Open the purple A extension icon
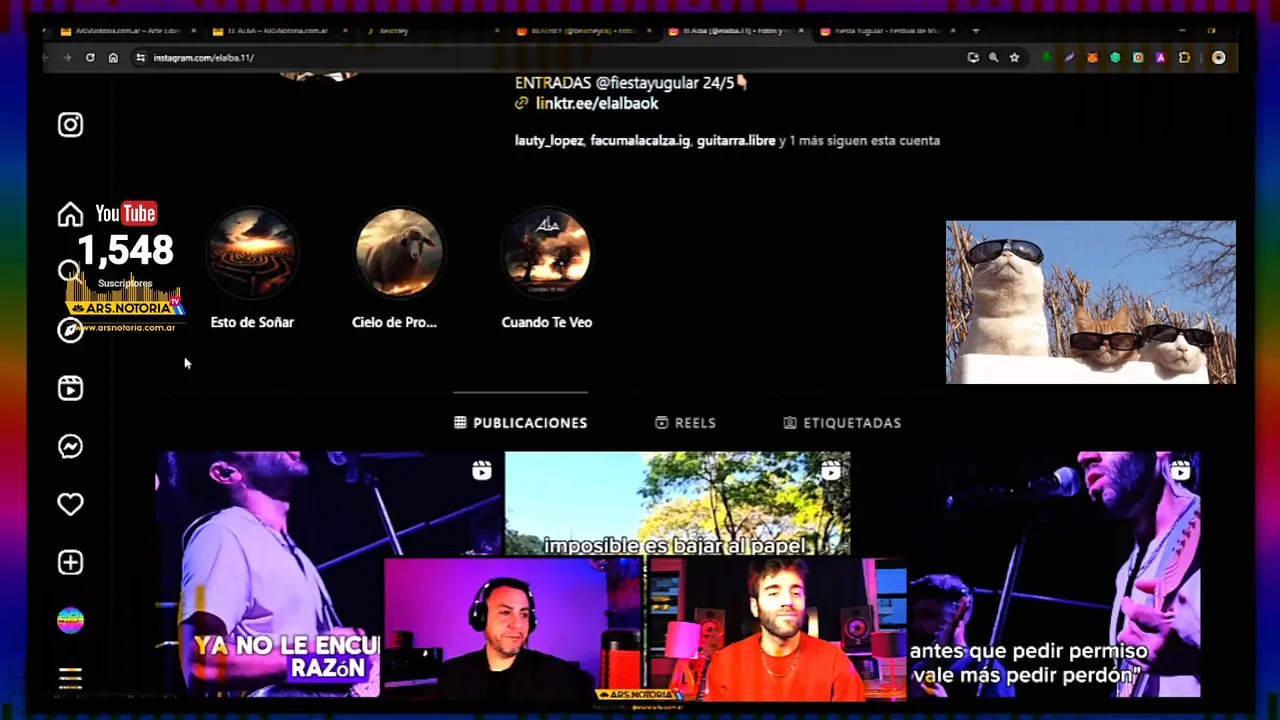1280x720 pixels. (1160, 58)
